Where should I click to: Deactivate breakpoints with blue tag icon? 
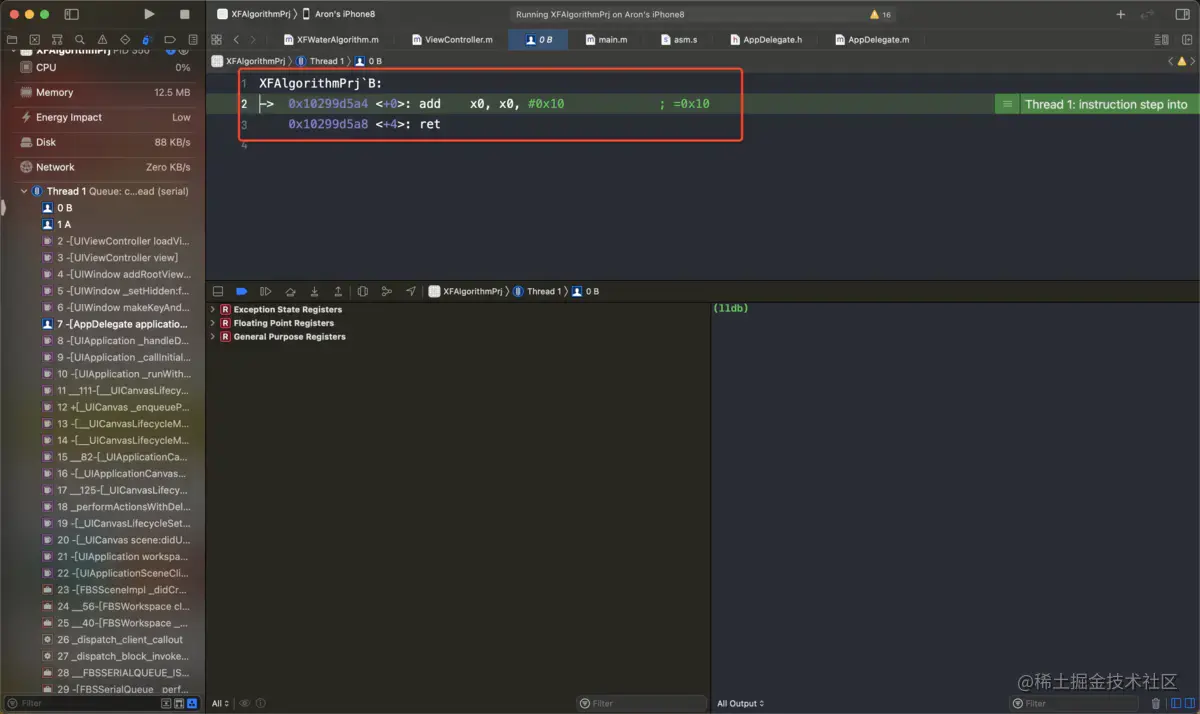point(241,291)
